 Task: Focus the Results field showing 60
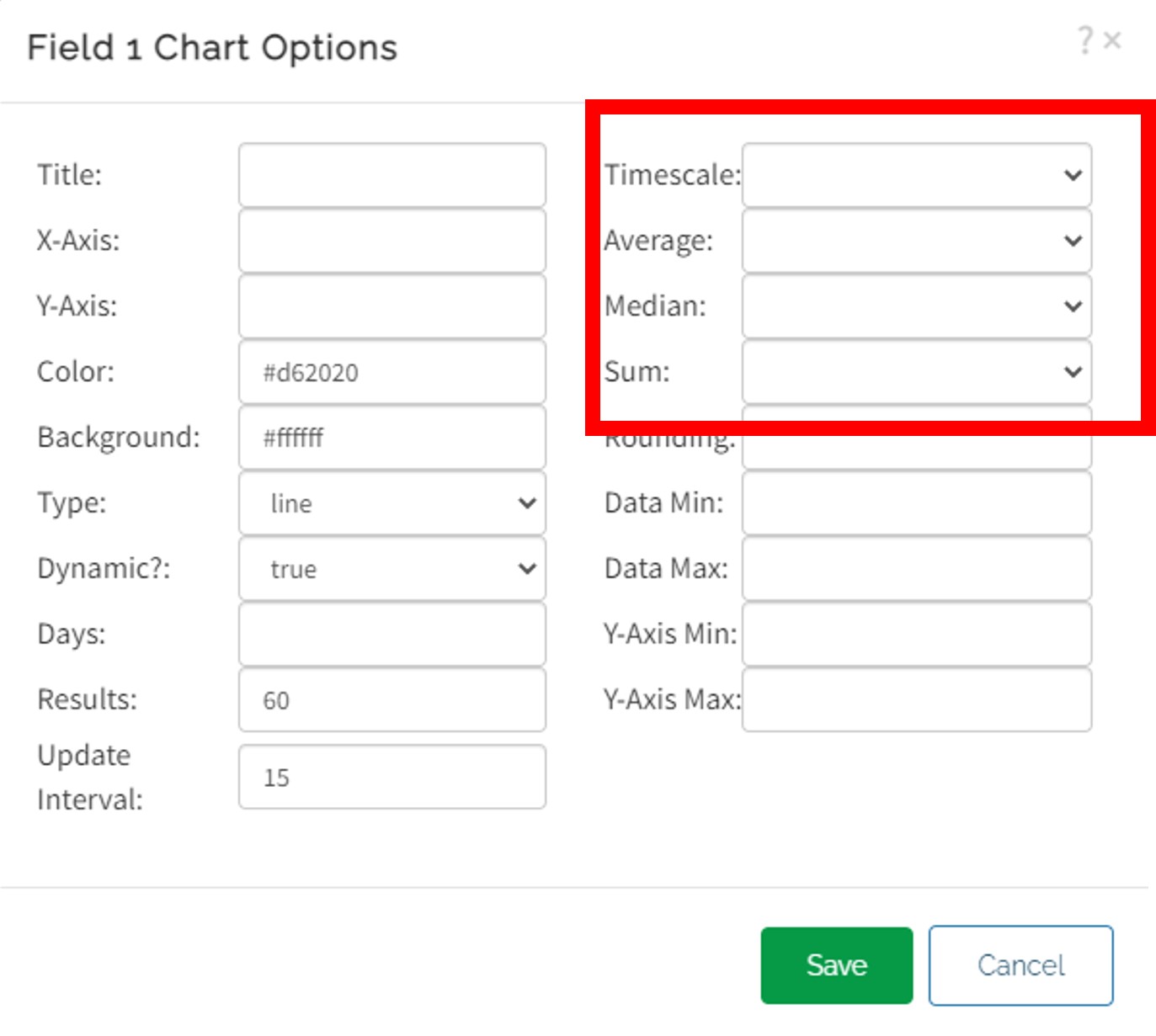(x=392, y=700)
